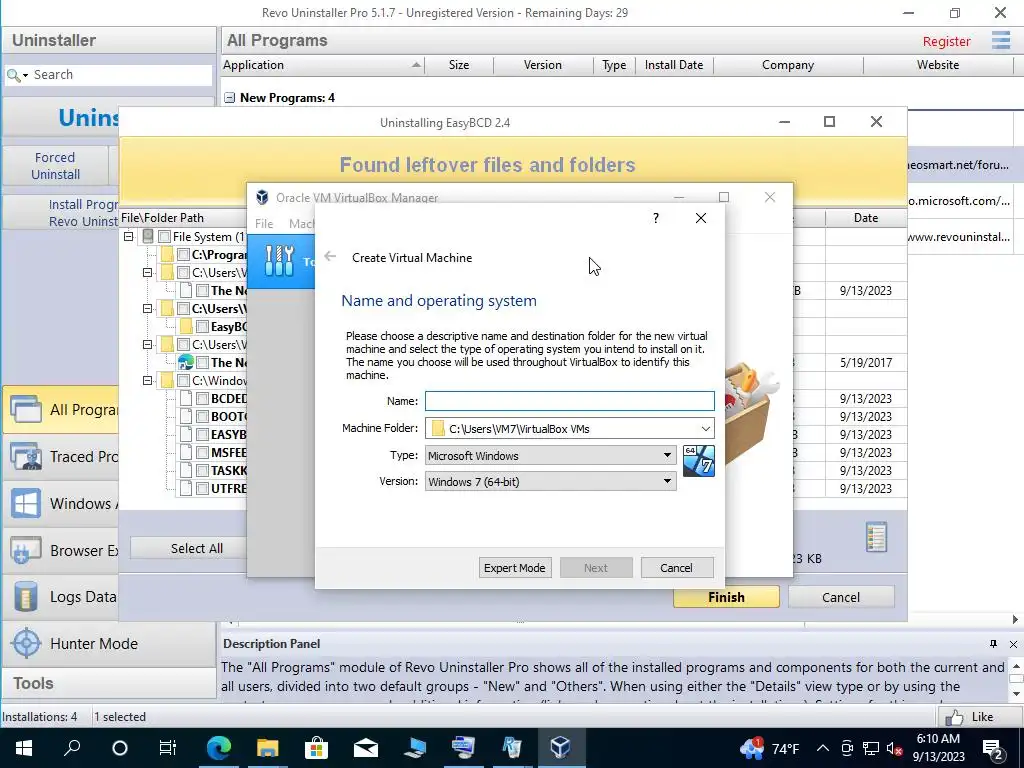Open the Machine Folder dropdown
This screenshot has width=1024, height=768.
click(705, 429)
